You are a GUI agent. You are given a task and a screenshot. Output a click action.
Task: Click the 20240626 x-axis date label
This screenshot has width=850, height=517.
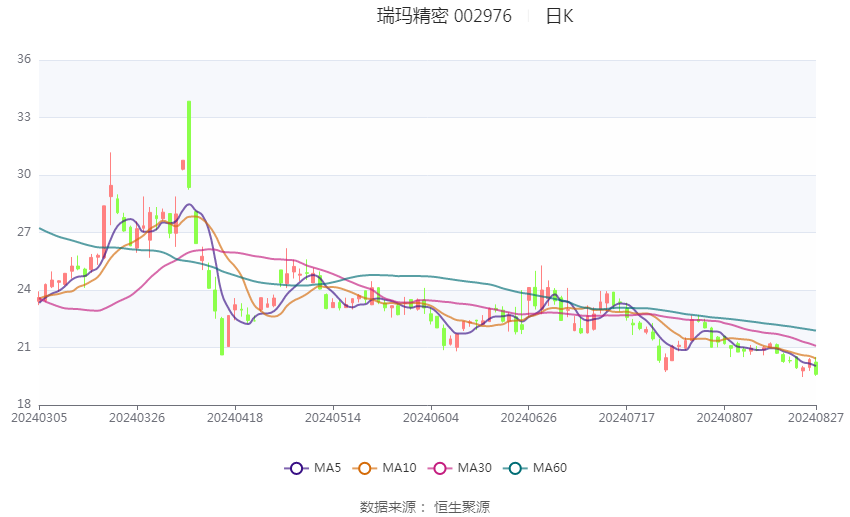[x=529, y=418]
